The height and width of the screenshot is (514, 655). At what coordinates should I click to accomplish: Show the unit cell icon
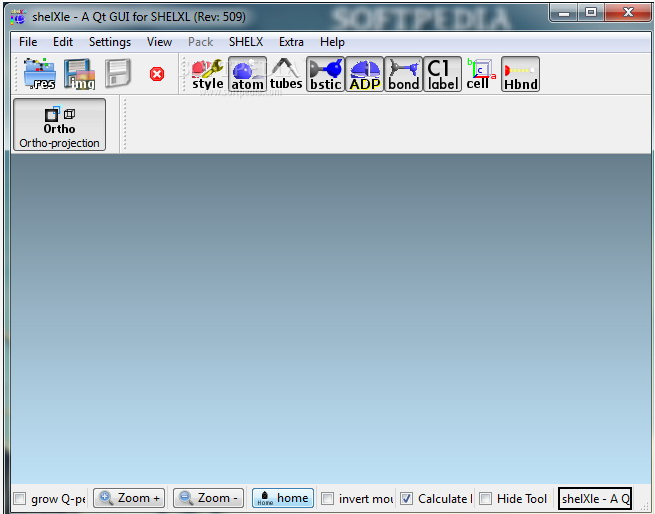click(x=481, y=74)
